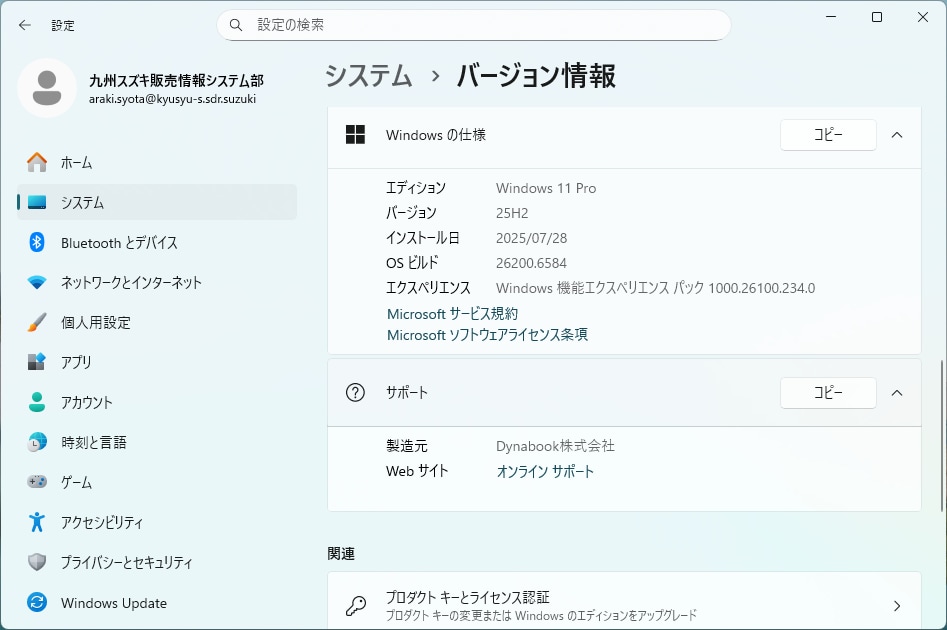Click the Accessibility figure icon

point(37,522)
